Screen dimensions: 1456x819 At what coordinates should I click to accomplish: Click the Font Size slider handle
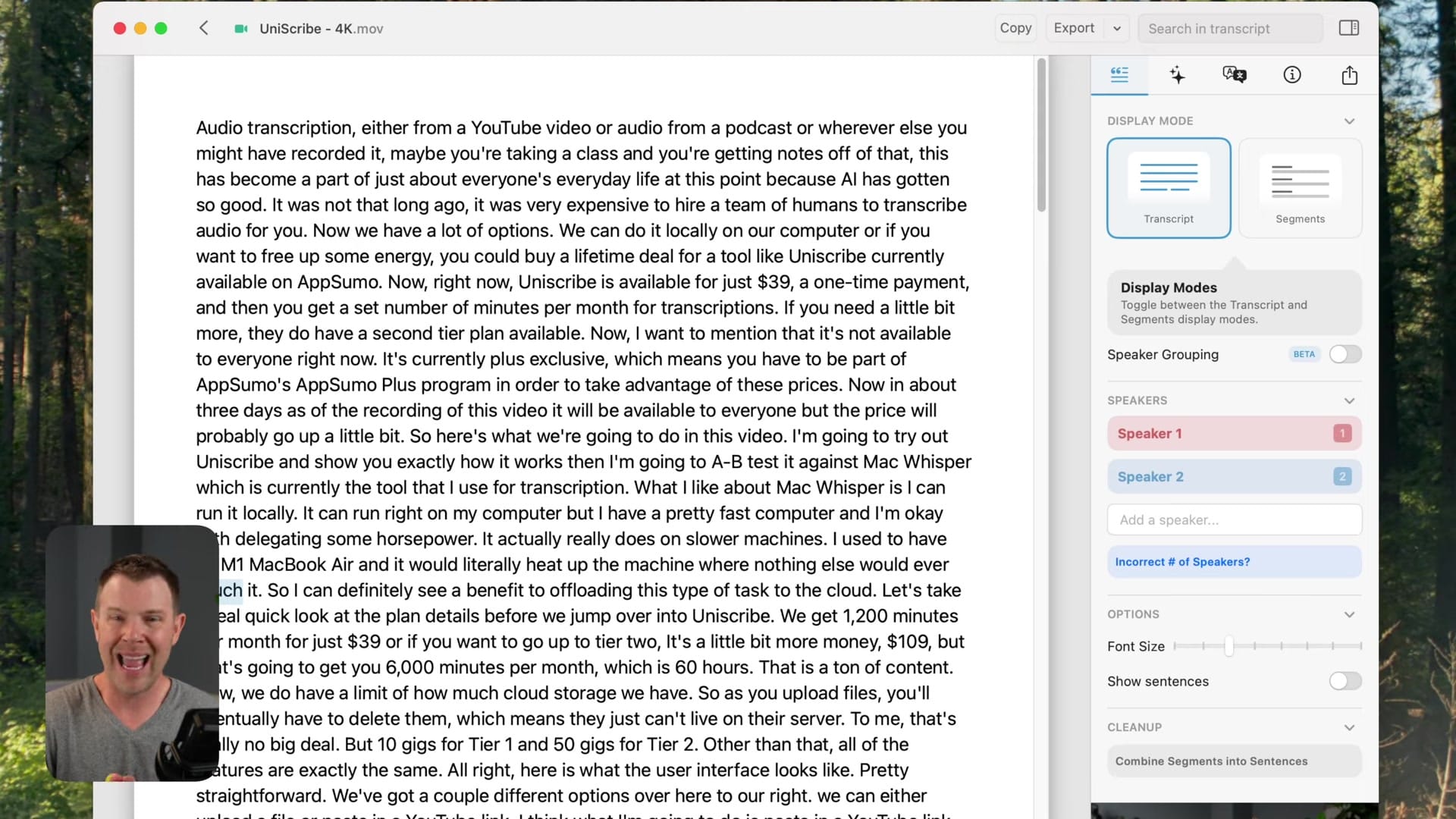coord(1228,646)
